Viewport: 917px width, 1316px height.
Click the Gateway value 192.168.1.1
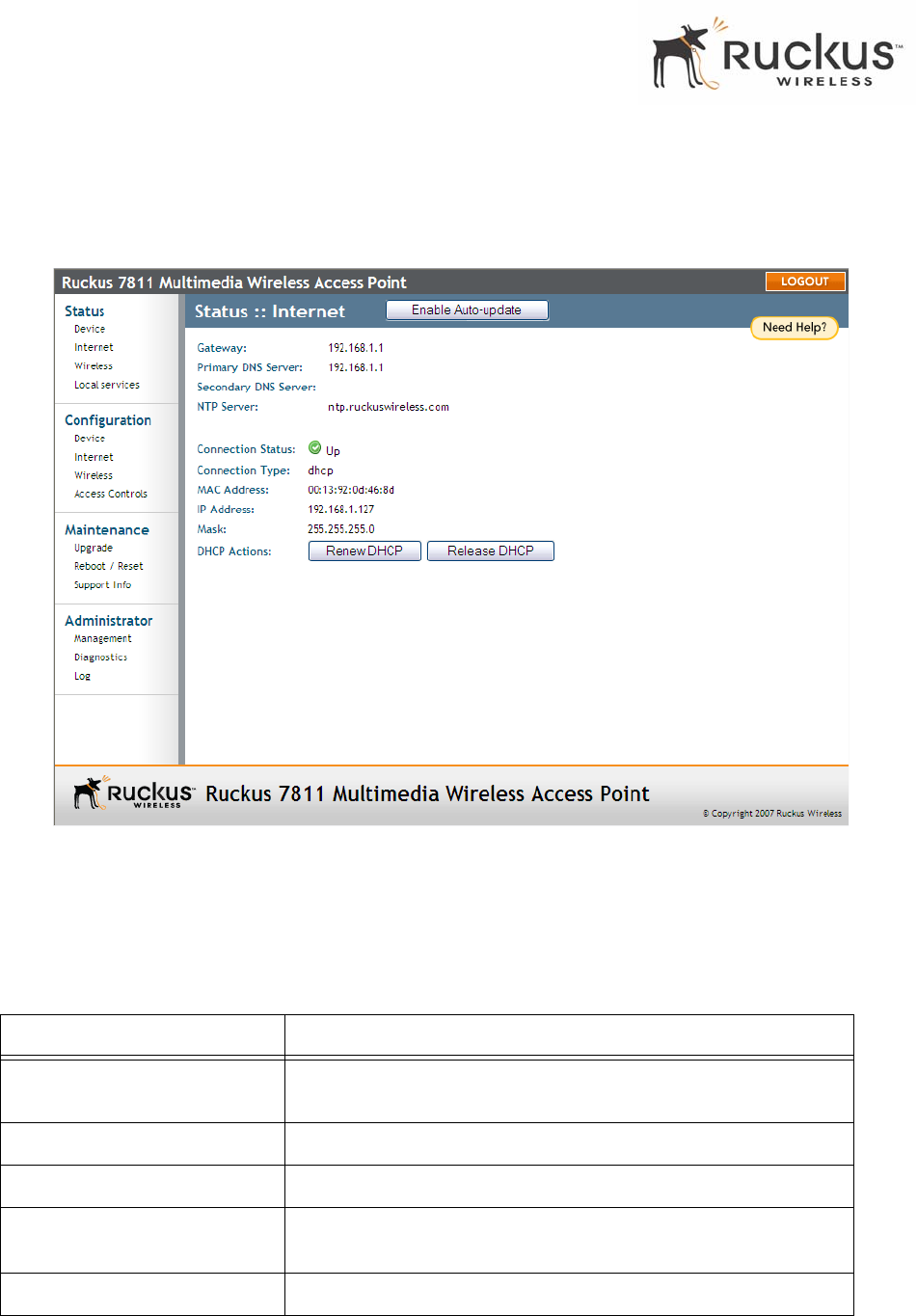(356, 348)
